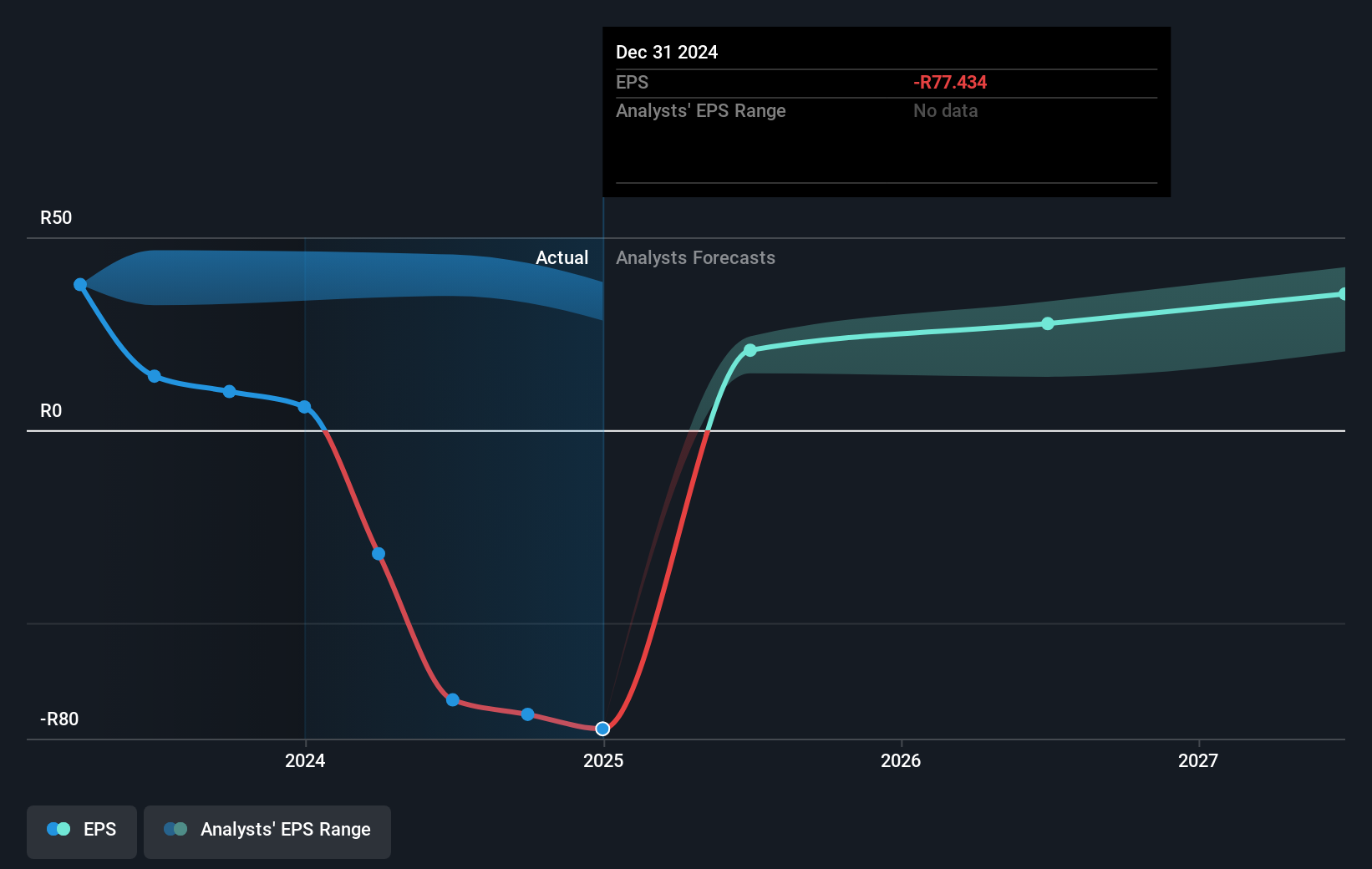Viewport: 1372px width, 869px height.
Task: Click the first EPS data point near R38
Action: (80, 285)
